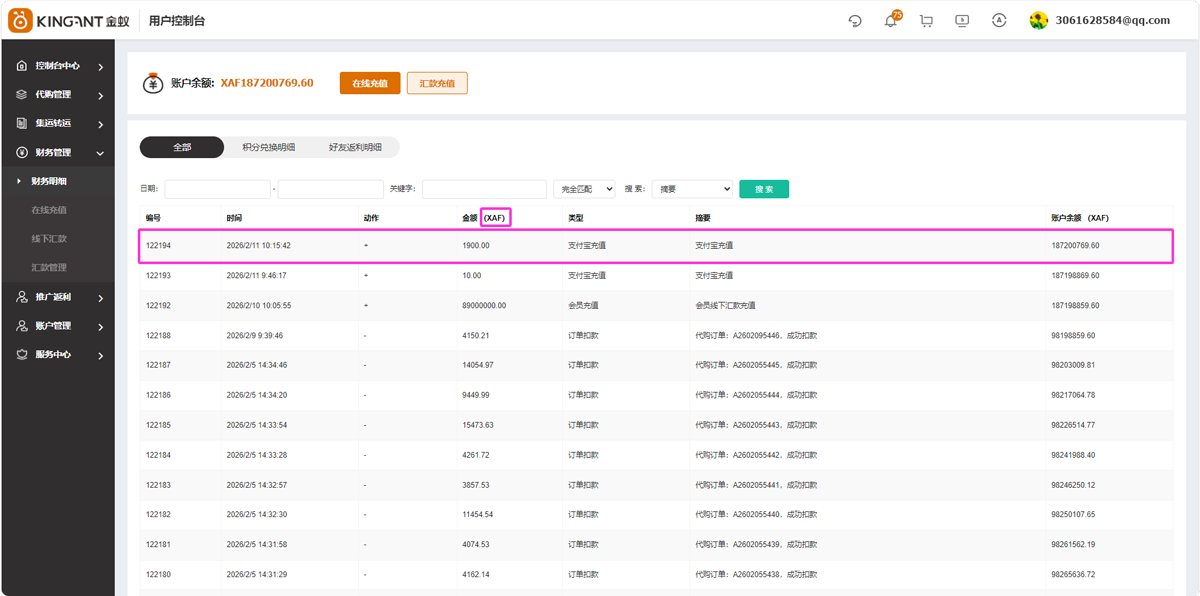Expand the 代购管理 sidebar section

click(x=60, y=95)
